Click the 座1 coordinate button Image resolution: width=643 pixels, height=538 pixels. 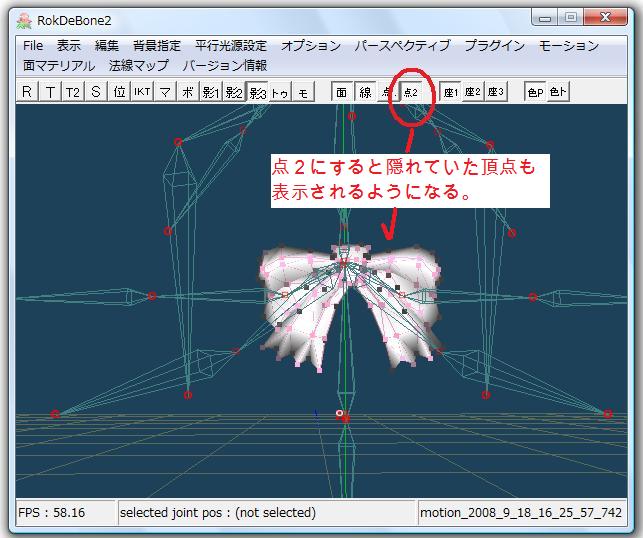450,92
